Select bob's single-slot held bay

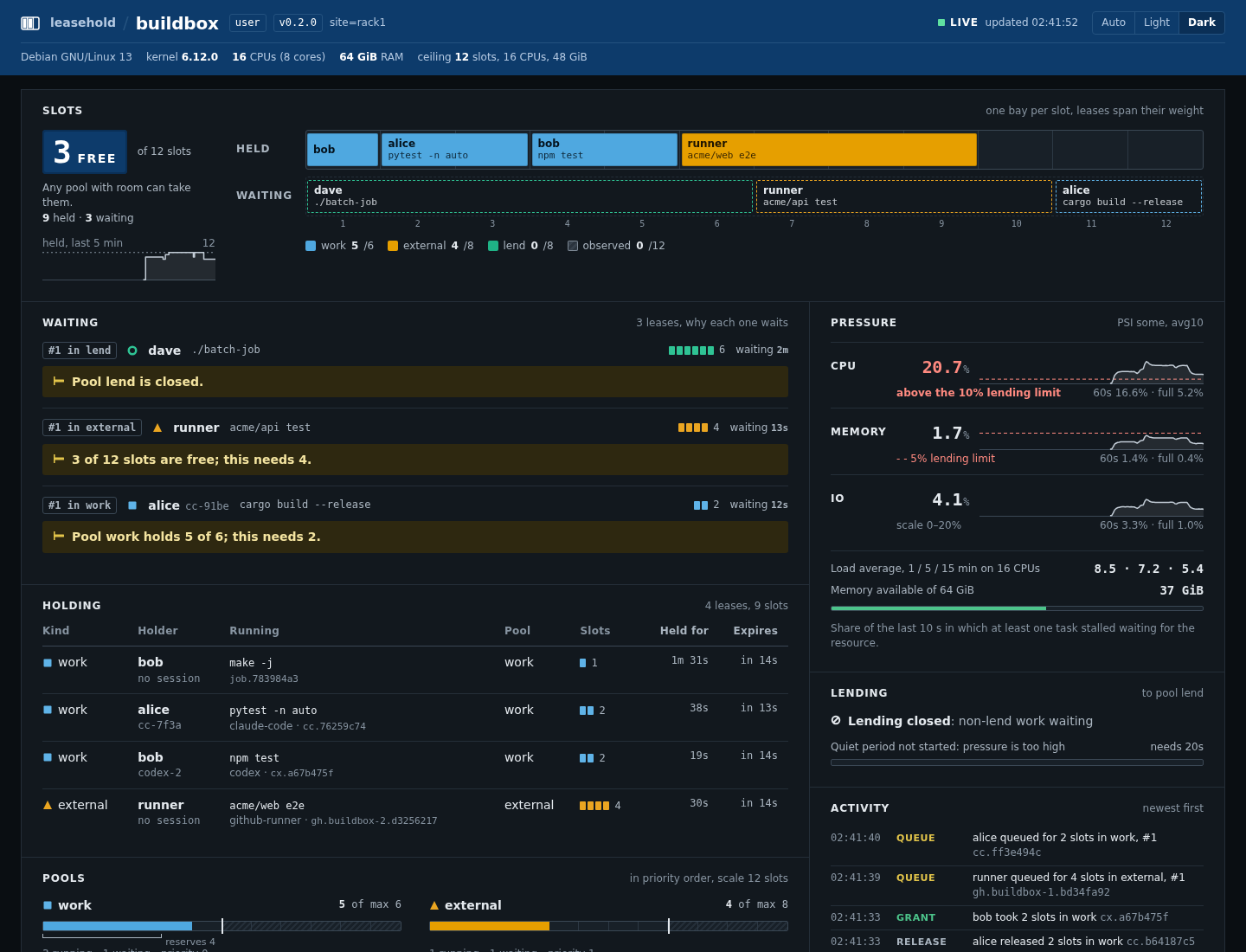coord(343,150)
